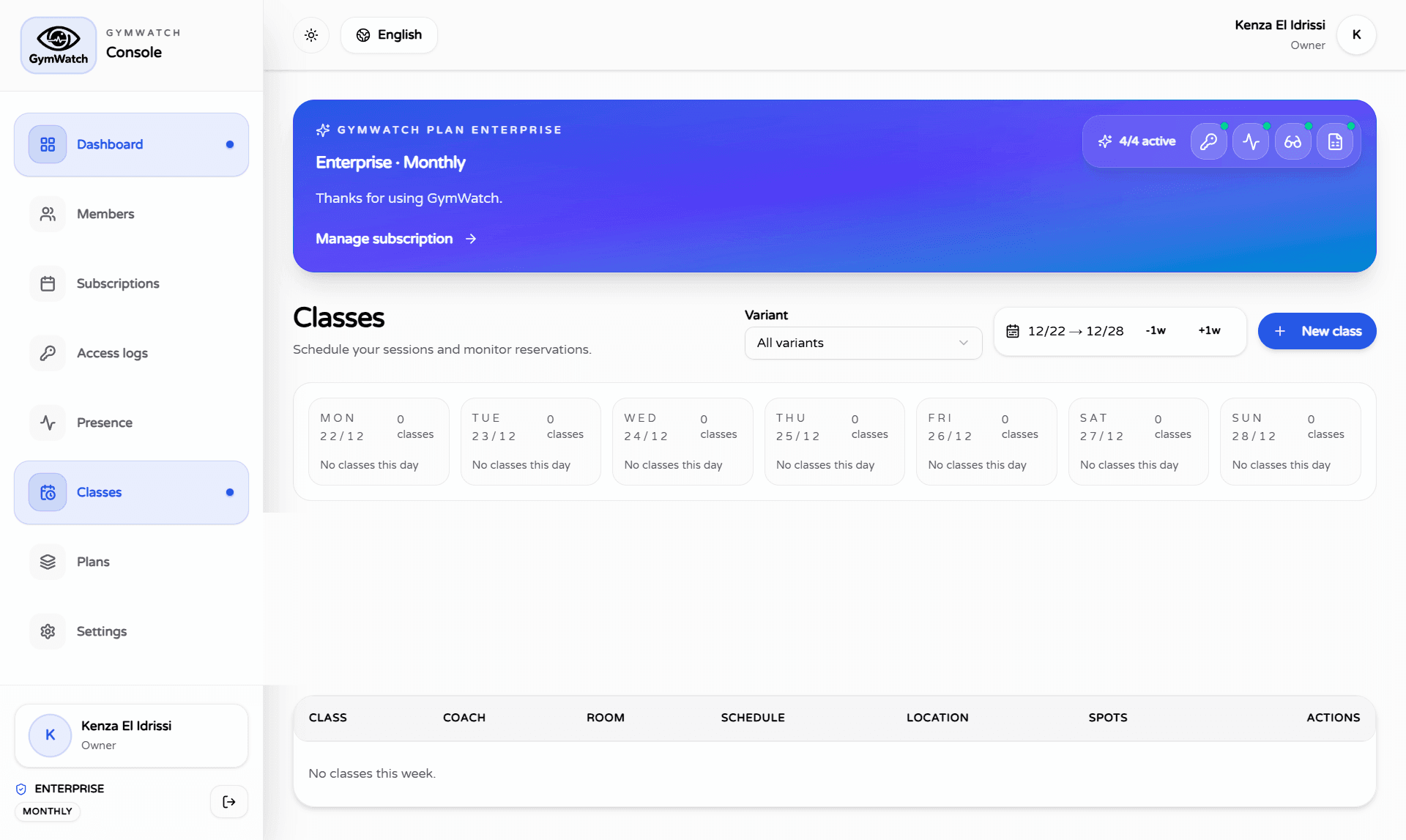Click the Subscriptions calendar icon

tap(47, 283)
